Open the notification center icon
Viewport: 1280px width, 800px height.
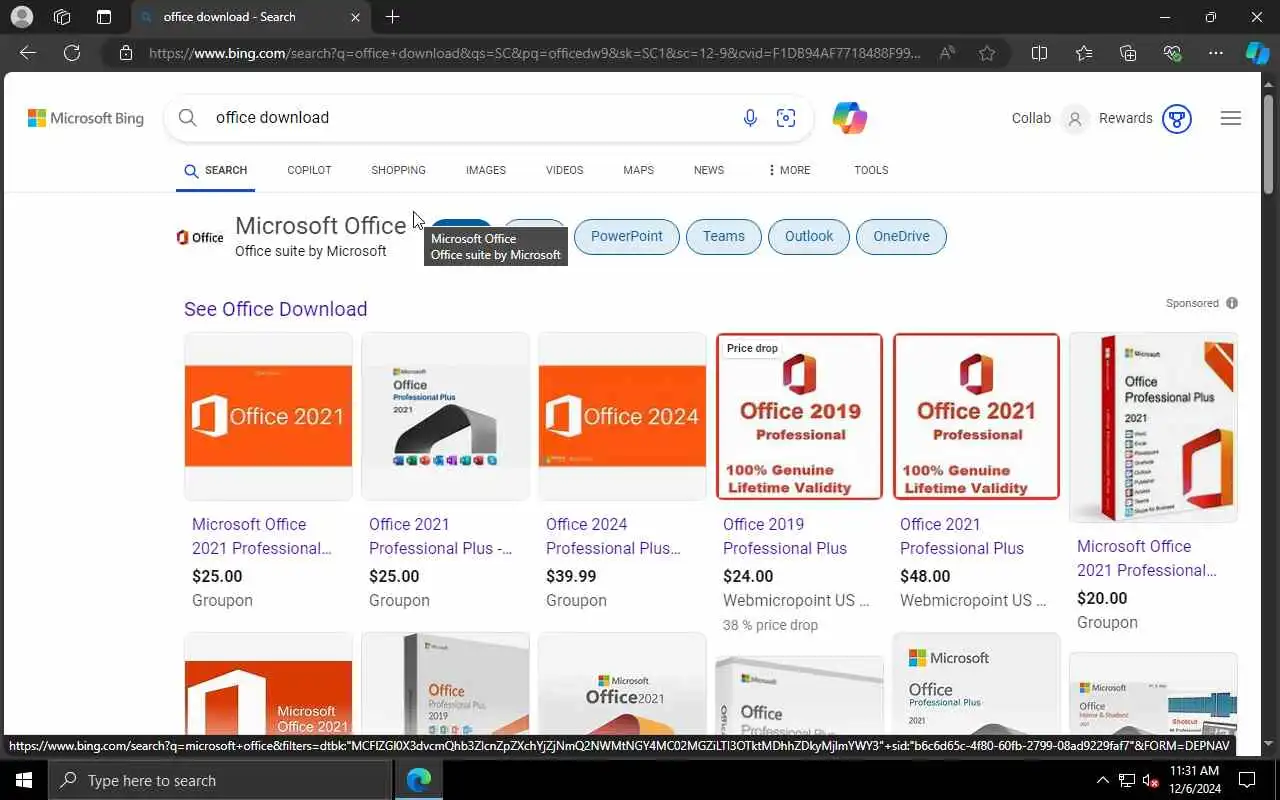click(1248, 780)
